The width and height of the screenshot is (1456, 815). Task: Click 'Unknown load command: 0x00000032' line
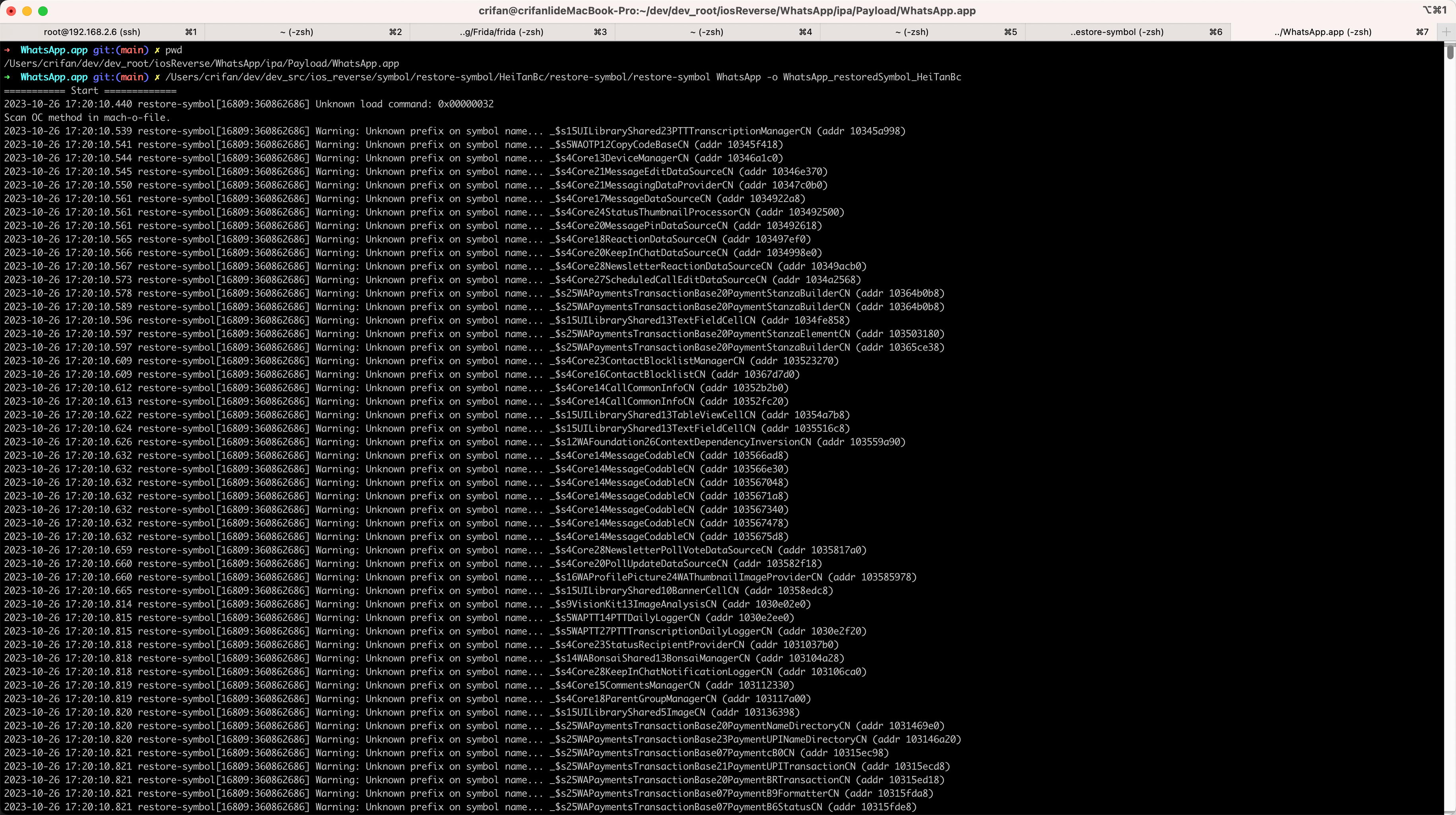click(248, 104)
